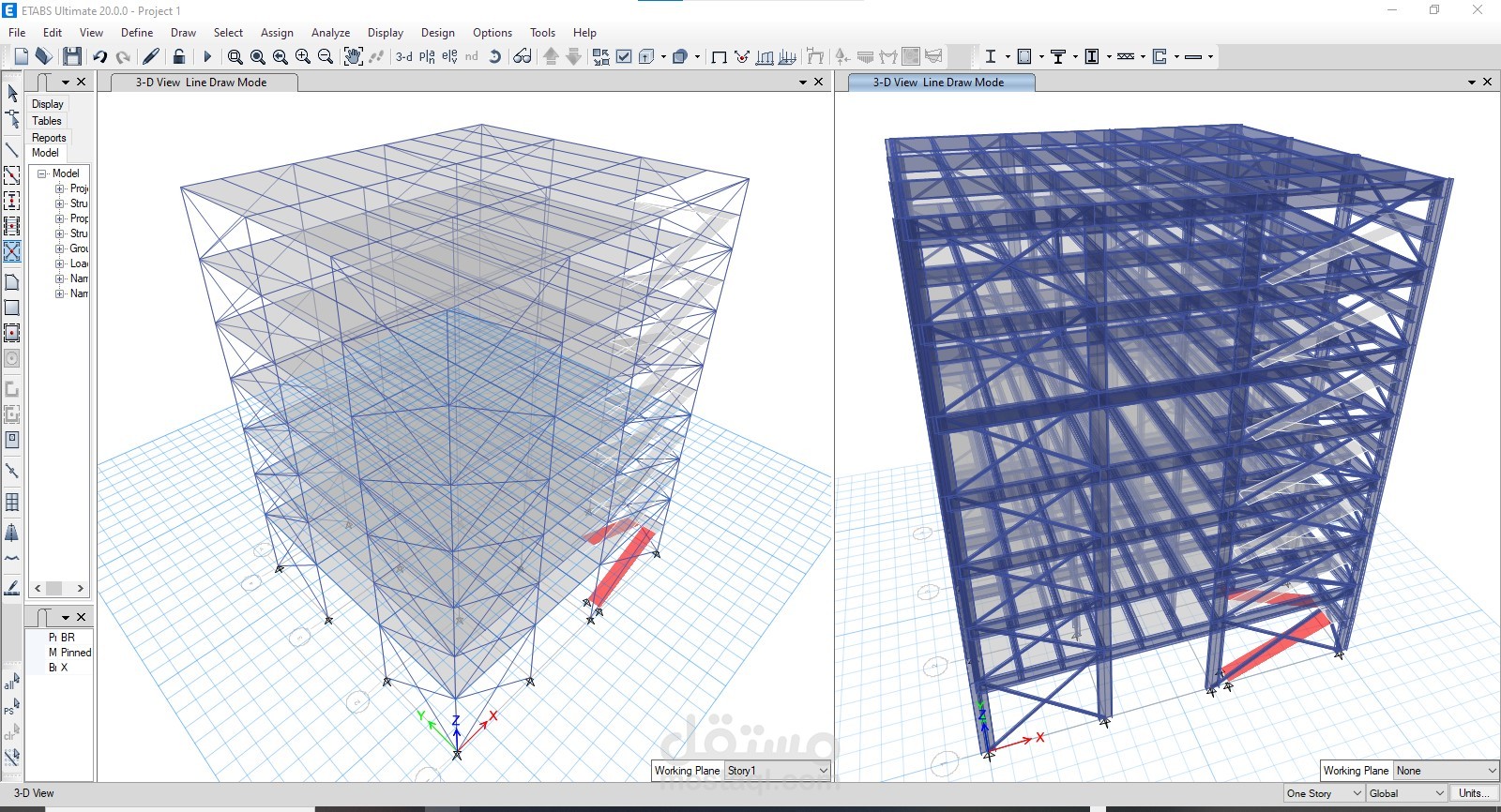1501x812 pixels.
Task: Open the composite beam design dropdown arrow
Action: tap(1075, 57)
